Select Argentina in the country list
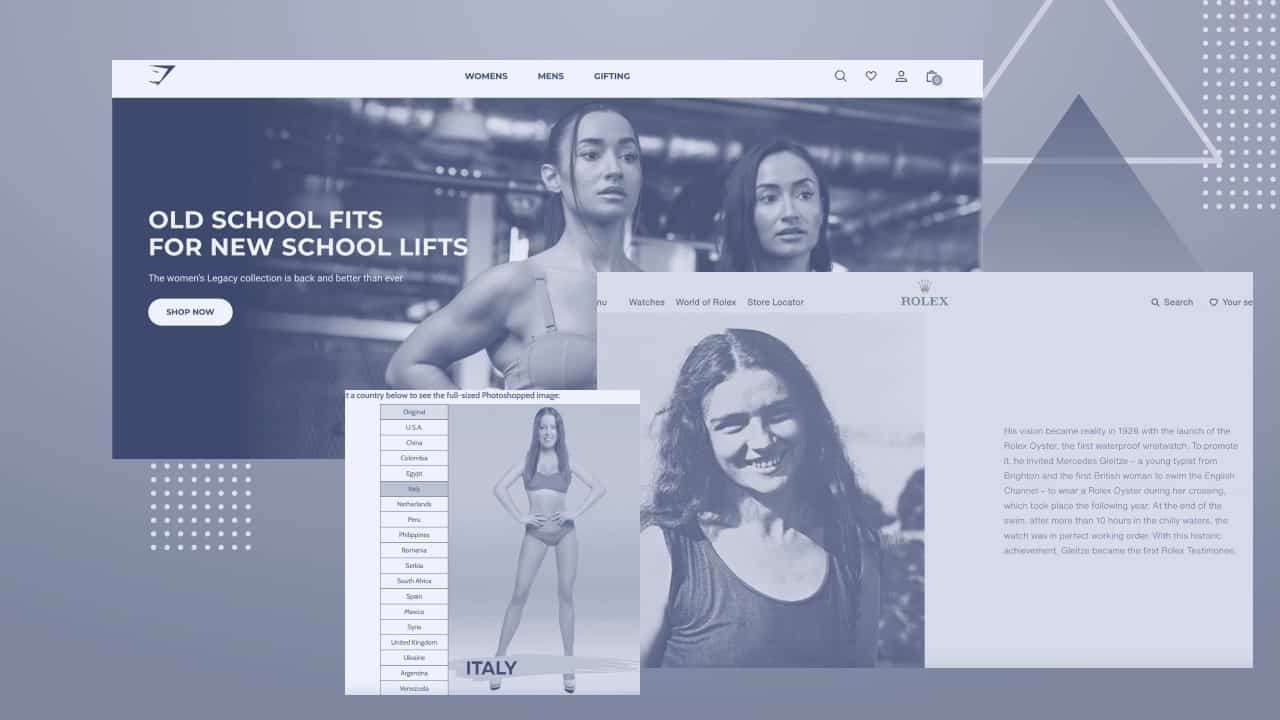The width and height of the screenshot is (1280, 720). (414, 673)
